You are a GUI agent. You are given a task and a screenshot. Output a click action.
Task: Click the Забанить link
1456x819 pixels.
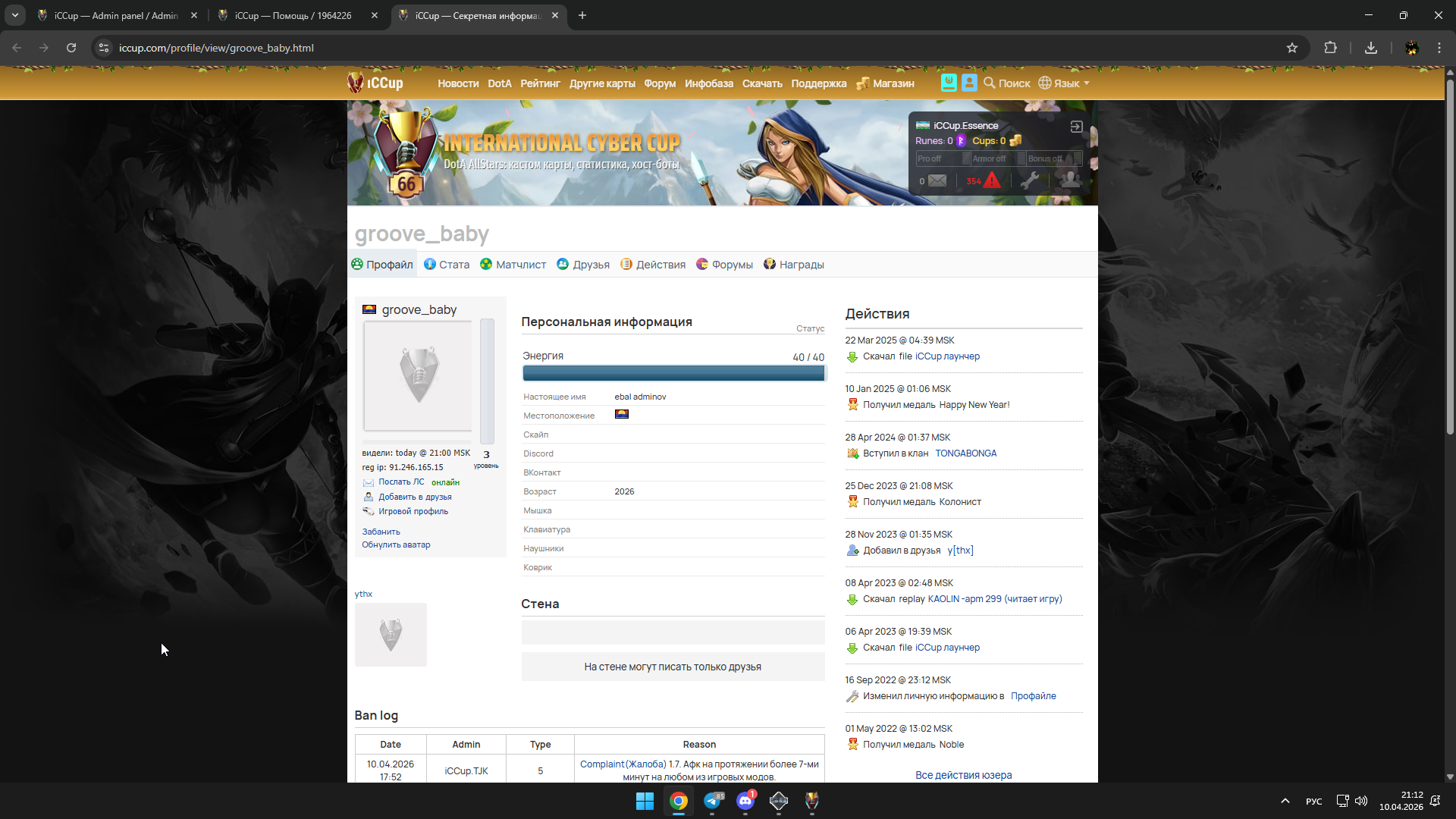tap(381, 532)
